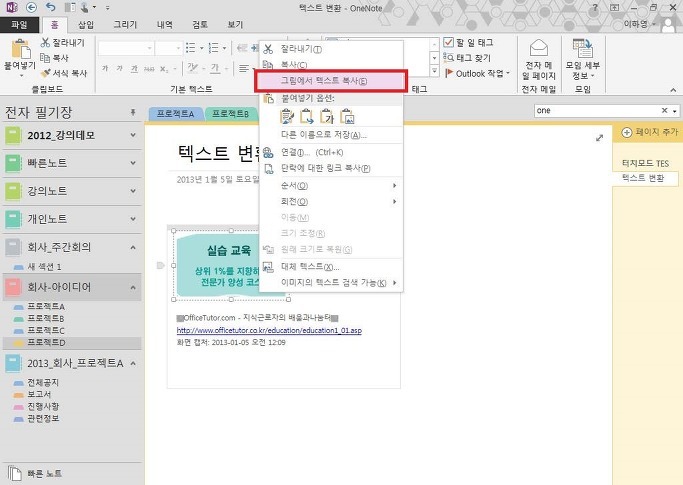Screen dimensions: 683x485
Task: Collapse the 회사-아이디어 notebook
Action: click(134, 287)
